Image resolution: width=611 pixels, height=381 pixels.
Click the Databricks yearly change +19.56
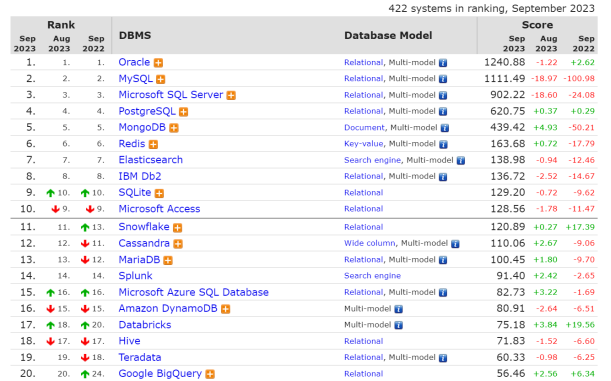tap(580, 325)
